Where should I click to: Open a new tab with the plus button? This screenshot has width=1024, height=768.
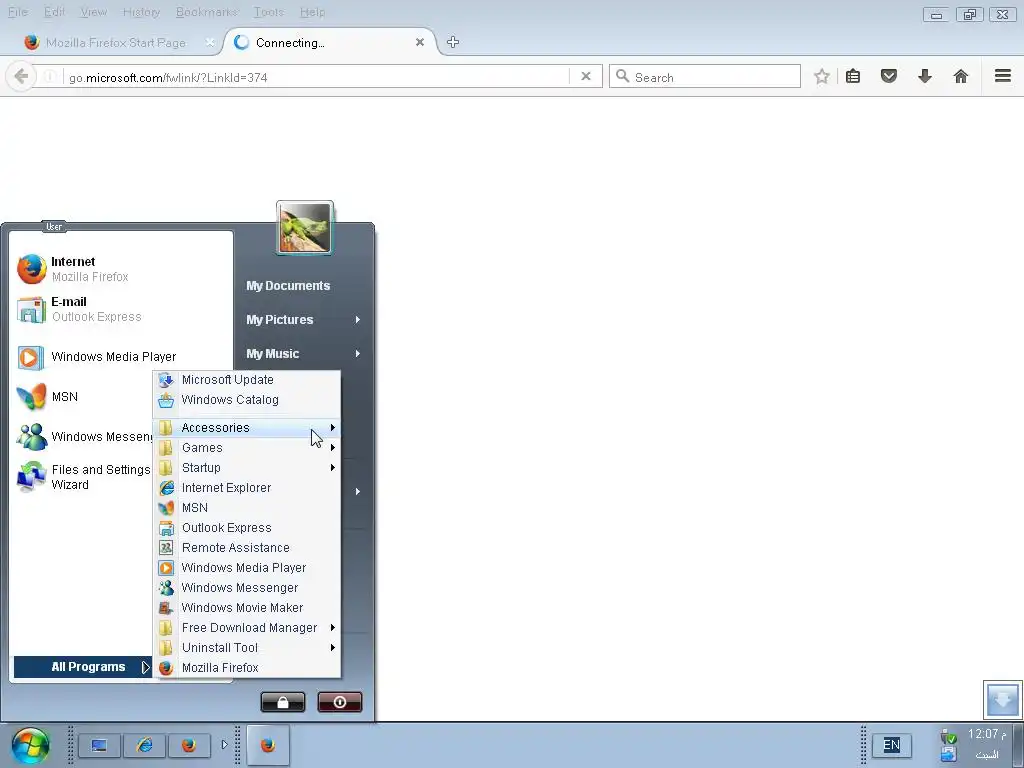tap(453, 42)
